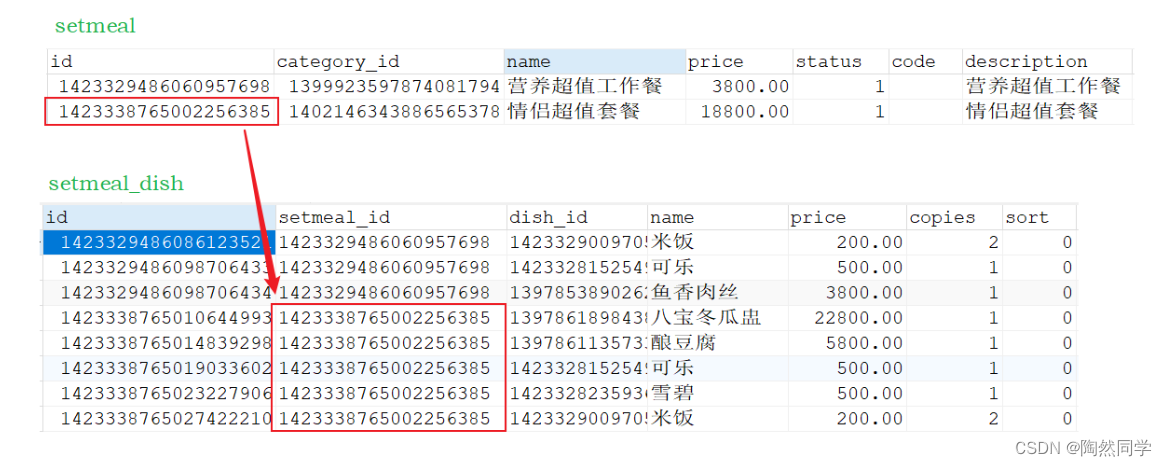Image resolution: width=1167 pixels, height=466 pixels.
Task: Select setmeal id cell 1423329486060957698 in setmeal table
Action: pyautogui.click(x=161, y=86)
